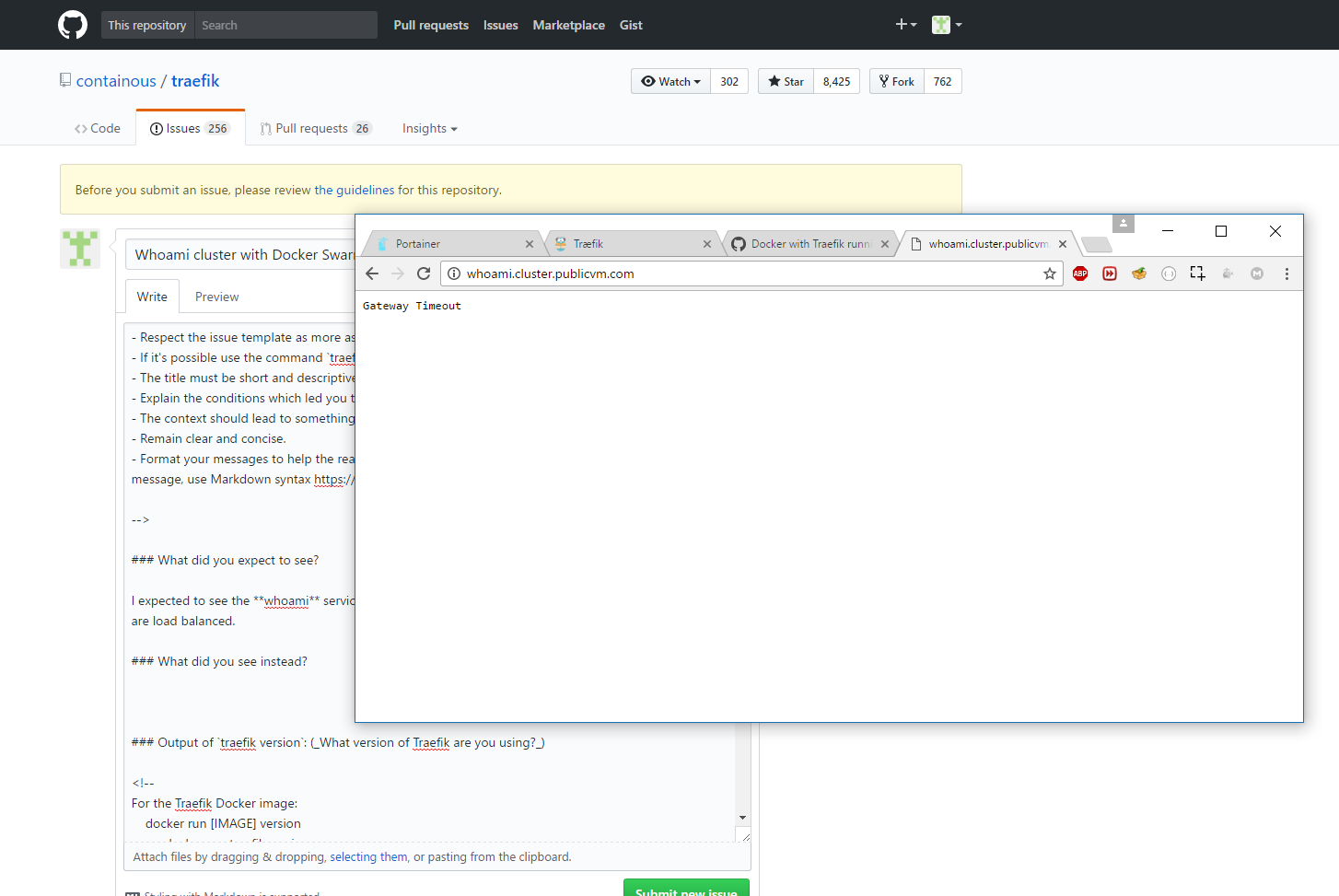Screen dimensions: 1339x896
Task: Reload the whoami.cluster.publicvm.com page
Action: pyautogui.click(x=424, y=273)
